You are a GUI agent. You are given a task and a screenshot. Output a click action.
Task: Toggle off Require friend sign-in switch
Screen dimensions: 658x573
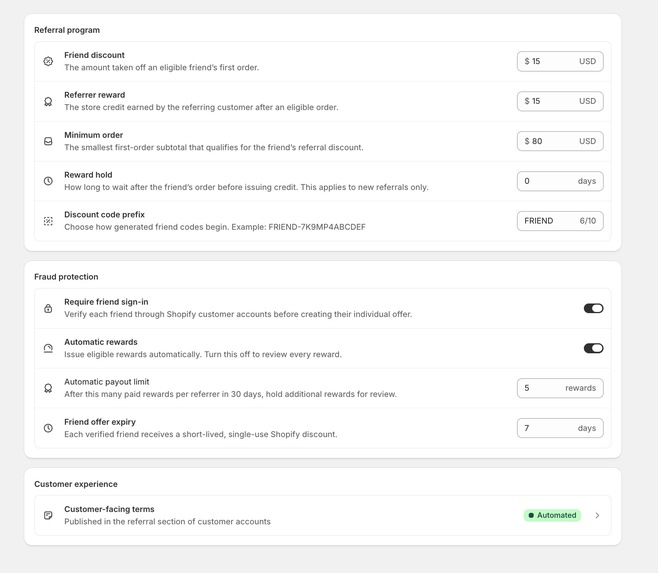tap(593, 308)
